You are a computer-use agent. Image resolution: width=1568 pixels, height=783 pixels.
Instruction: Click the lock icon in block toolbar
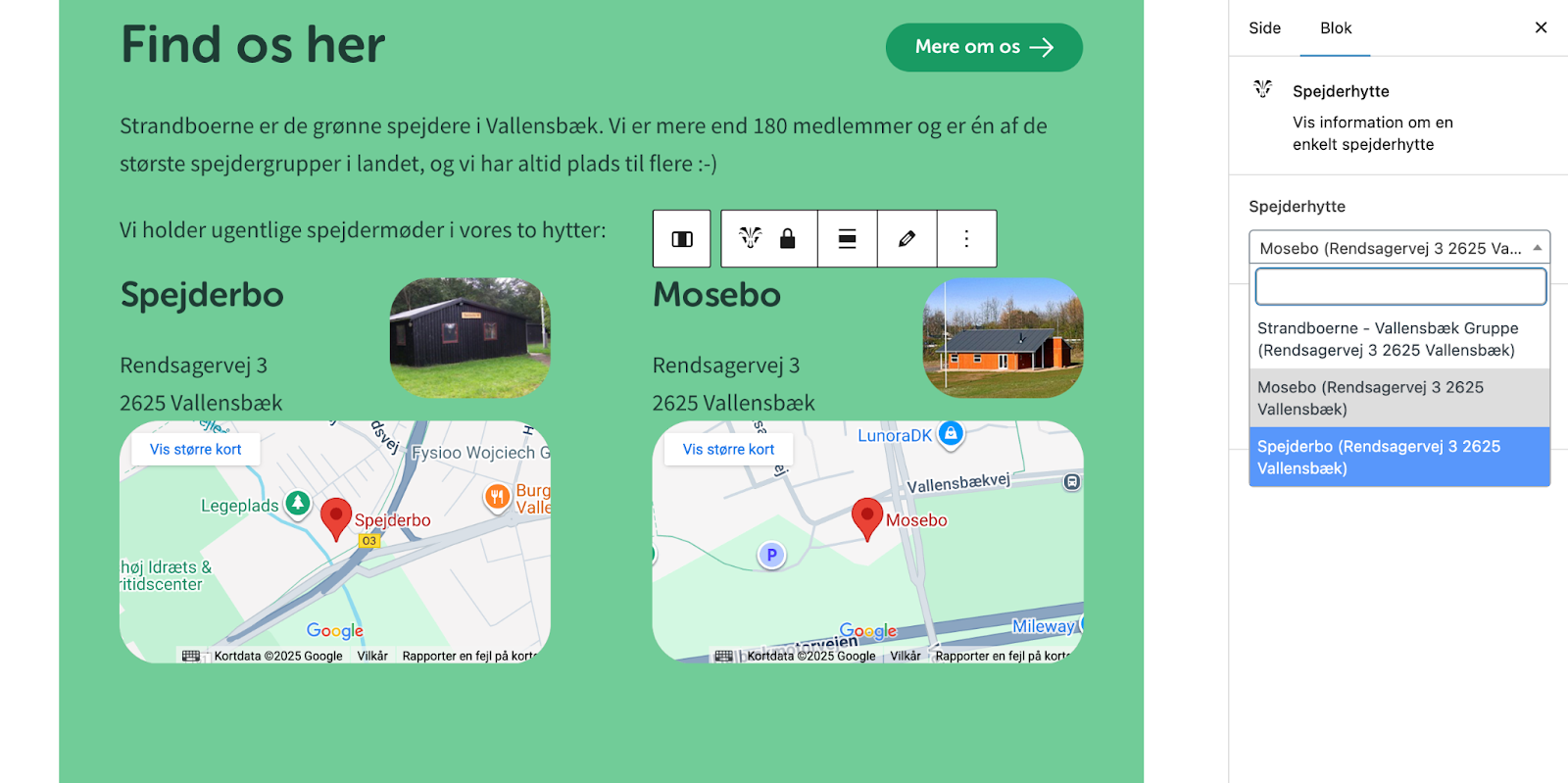tap(787, 239)
